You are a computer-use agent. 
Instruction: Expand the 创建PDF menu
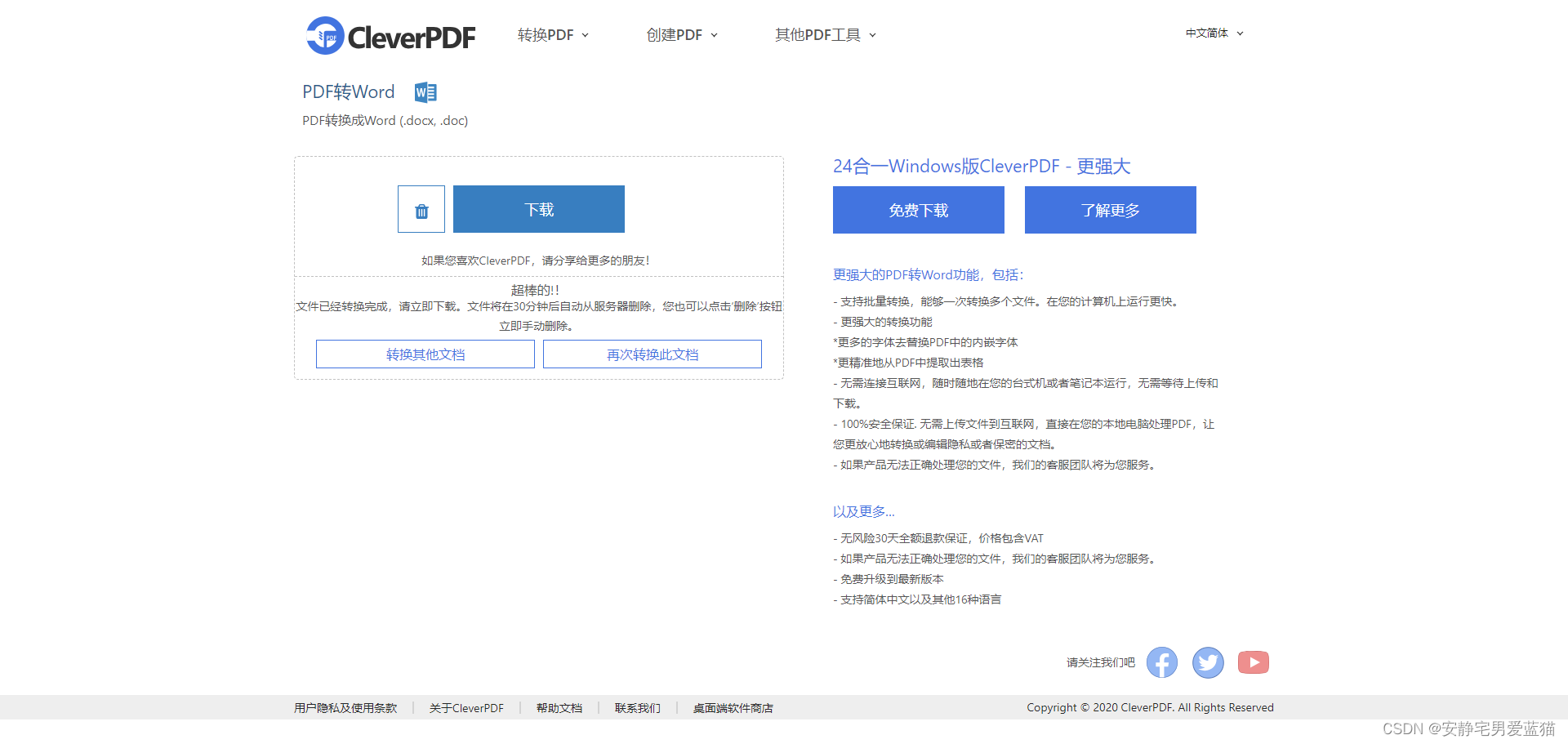pyautogui.click(x=682, y=35)
